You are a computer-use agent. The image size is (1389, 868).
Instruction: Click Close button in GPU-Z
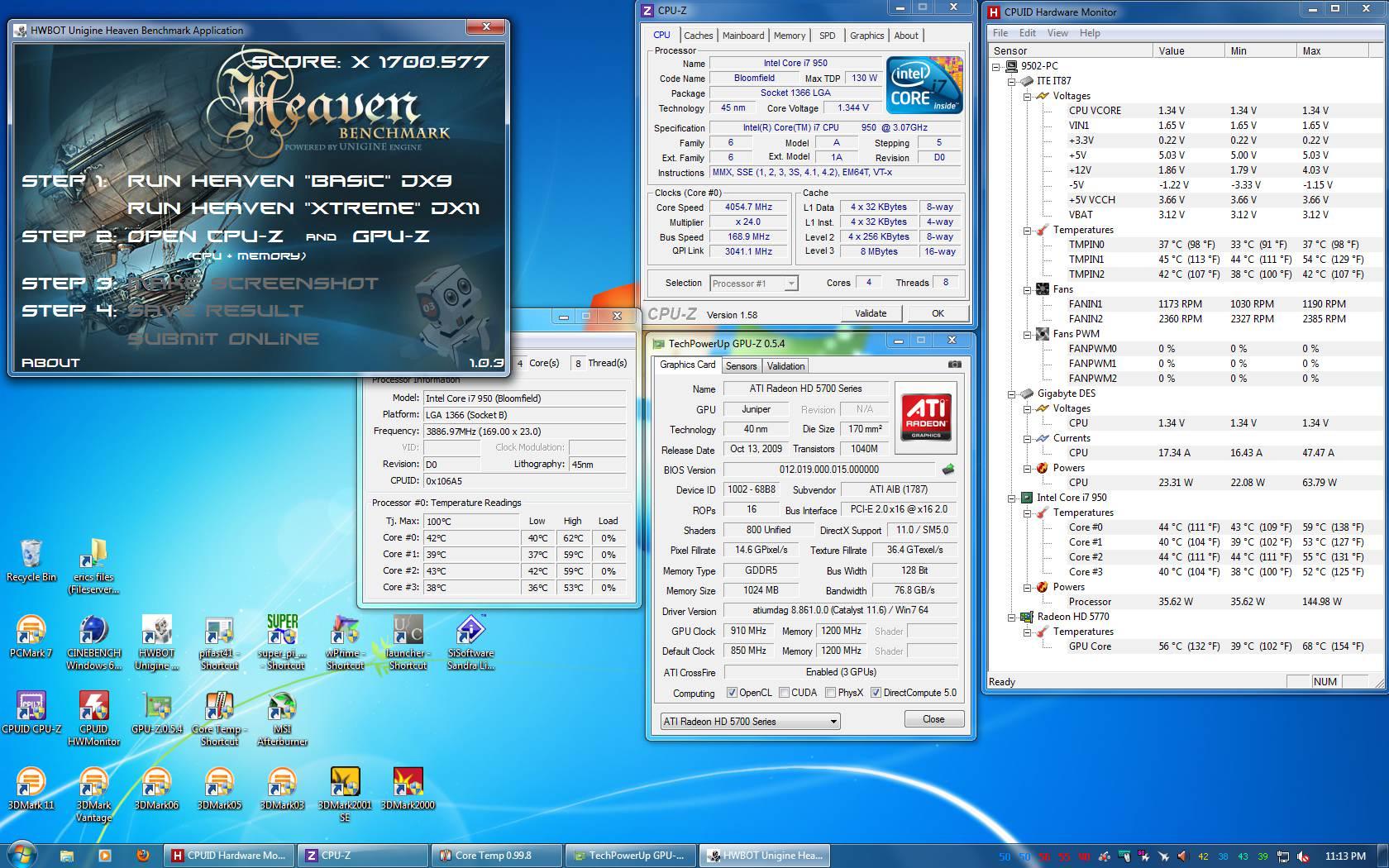933,719
